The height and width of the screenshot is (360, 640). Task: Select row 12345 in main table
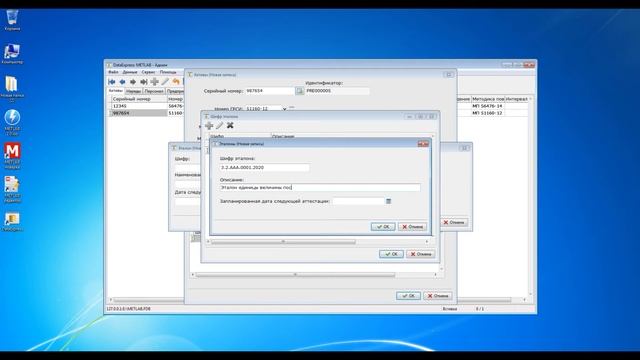click(x=138, y=106)
